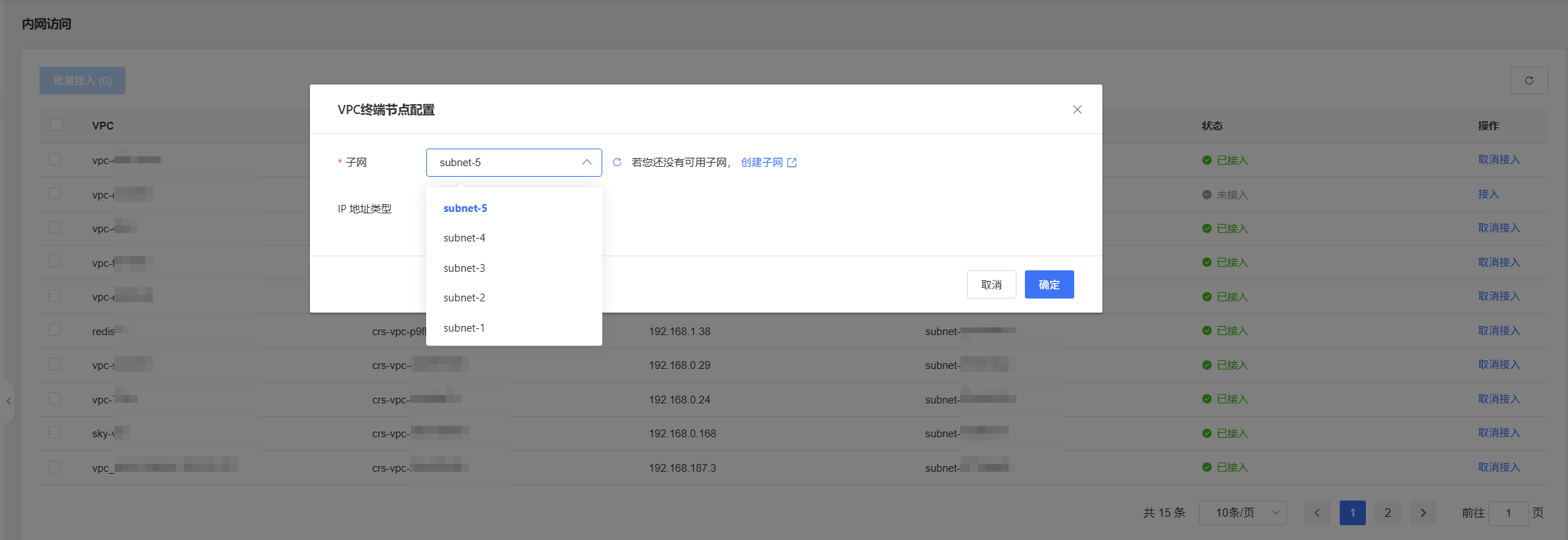Toggle the select-all checkbox in header
Image resolution: width=1568 pixels, height=540 pixels.
click(x=56, y=125)
